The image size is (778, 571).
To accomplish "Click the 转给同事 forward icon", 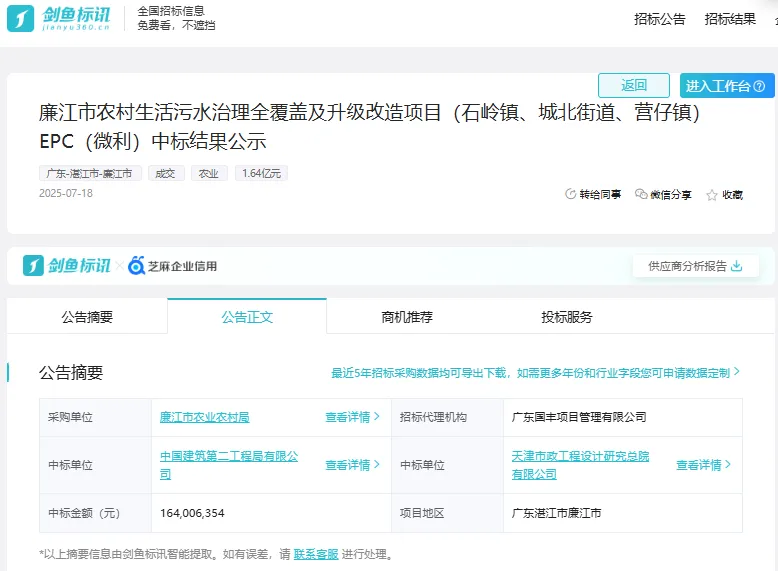I will [x=571, y=195].
